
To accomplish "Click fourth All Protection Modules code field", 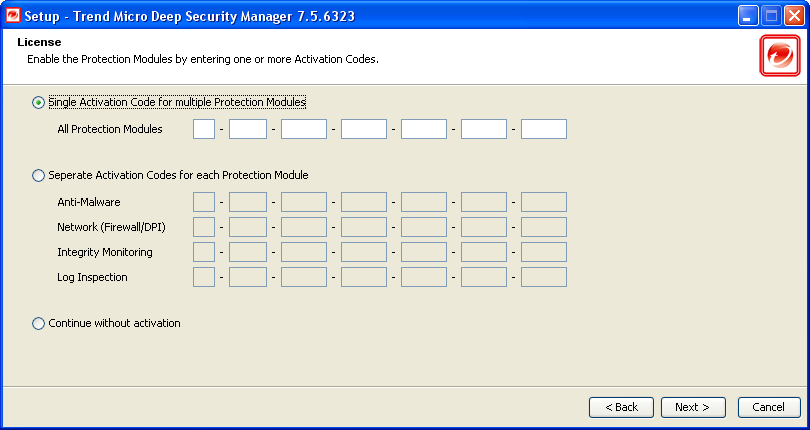I will (x=364, y=129).
